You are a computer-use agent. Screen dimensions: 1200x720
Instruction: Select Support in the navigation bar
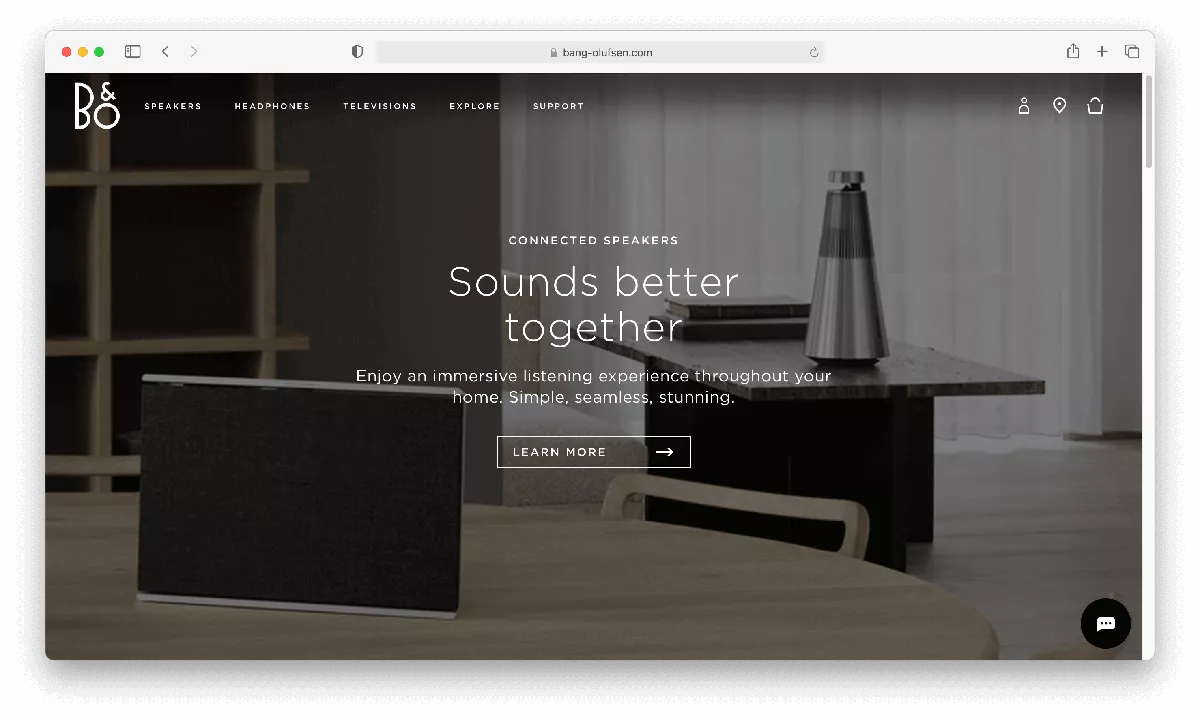click(558, 106)
